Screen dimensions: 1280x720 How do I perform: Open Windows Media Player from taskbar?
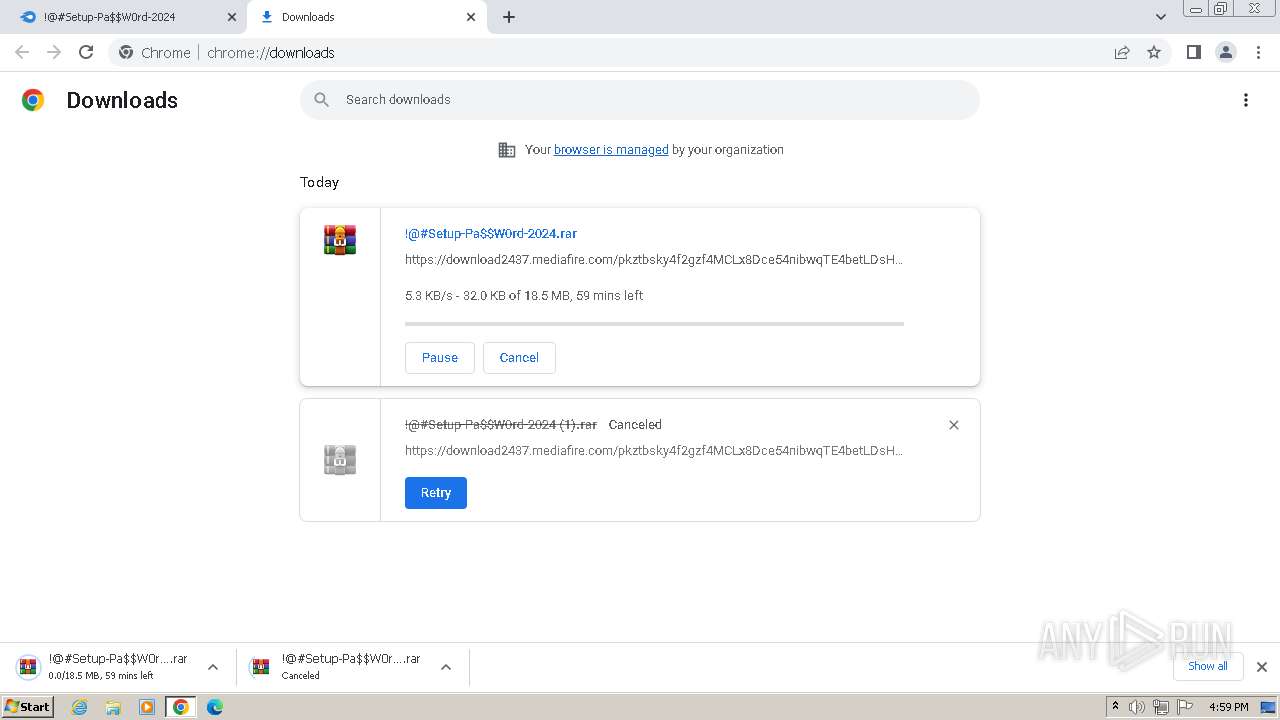pyautogui.click(x=147, y=707)
